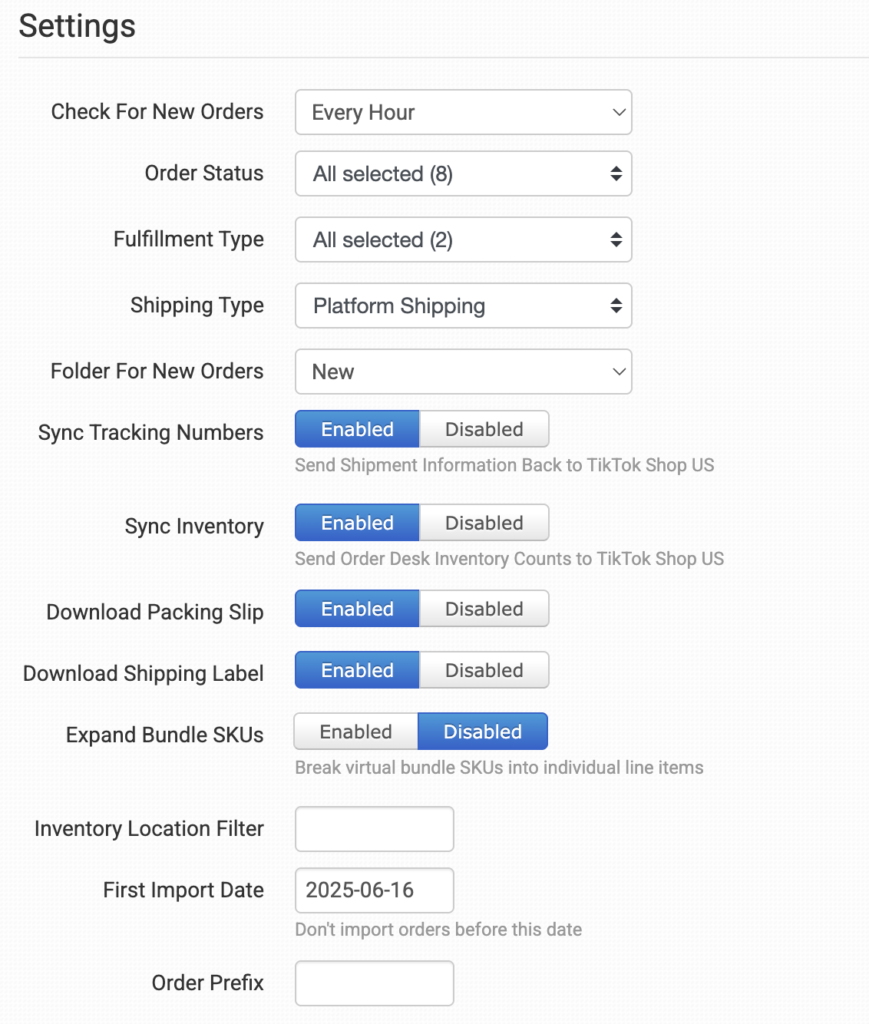
Task: Click Enabled for Download Packing Slip
Action: click(357, 609)
